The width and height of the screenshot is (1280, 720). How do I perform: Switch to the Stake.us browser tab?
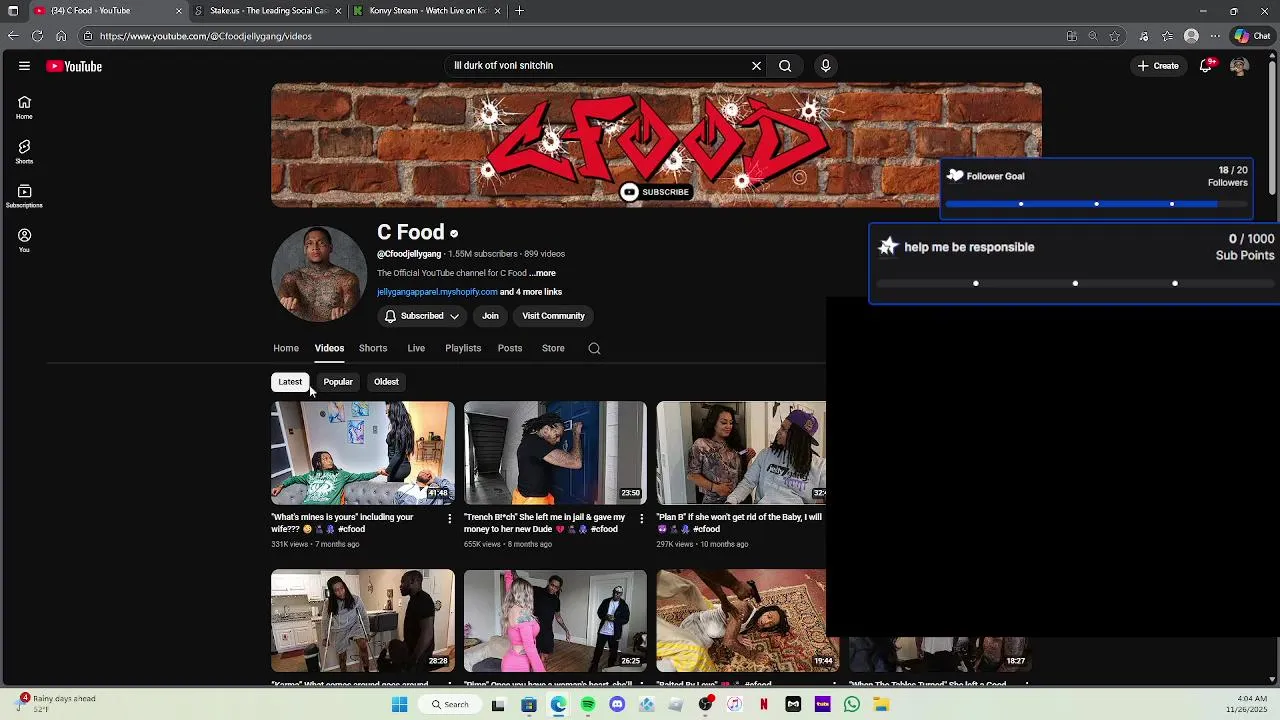(268, 11)
